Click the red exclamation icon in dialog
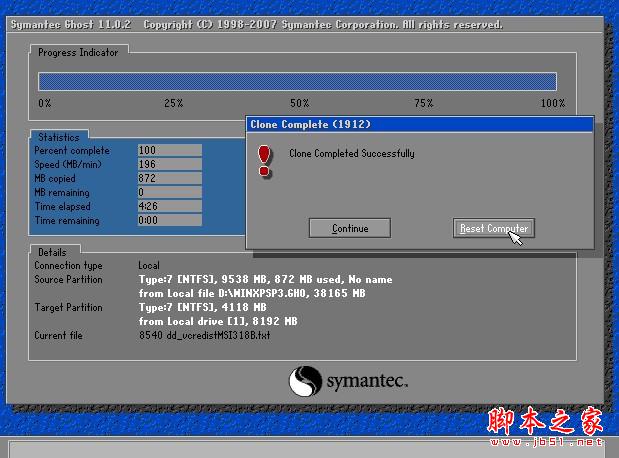Screen dimensions: 619x458 click(x=264, y=161)
